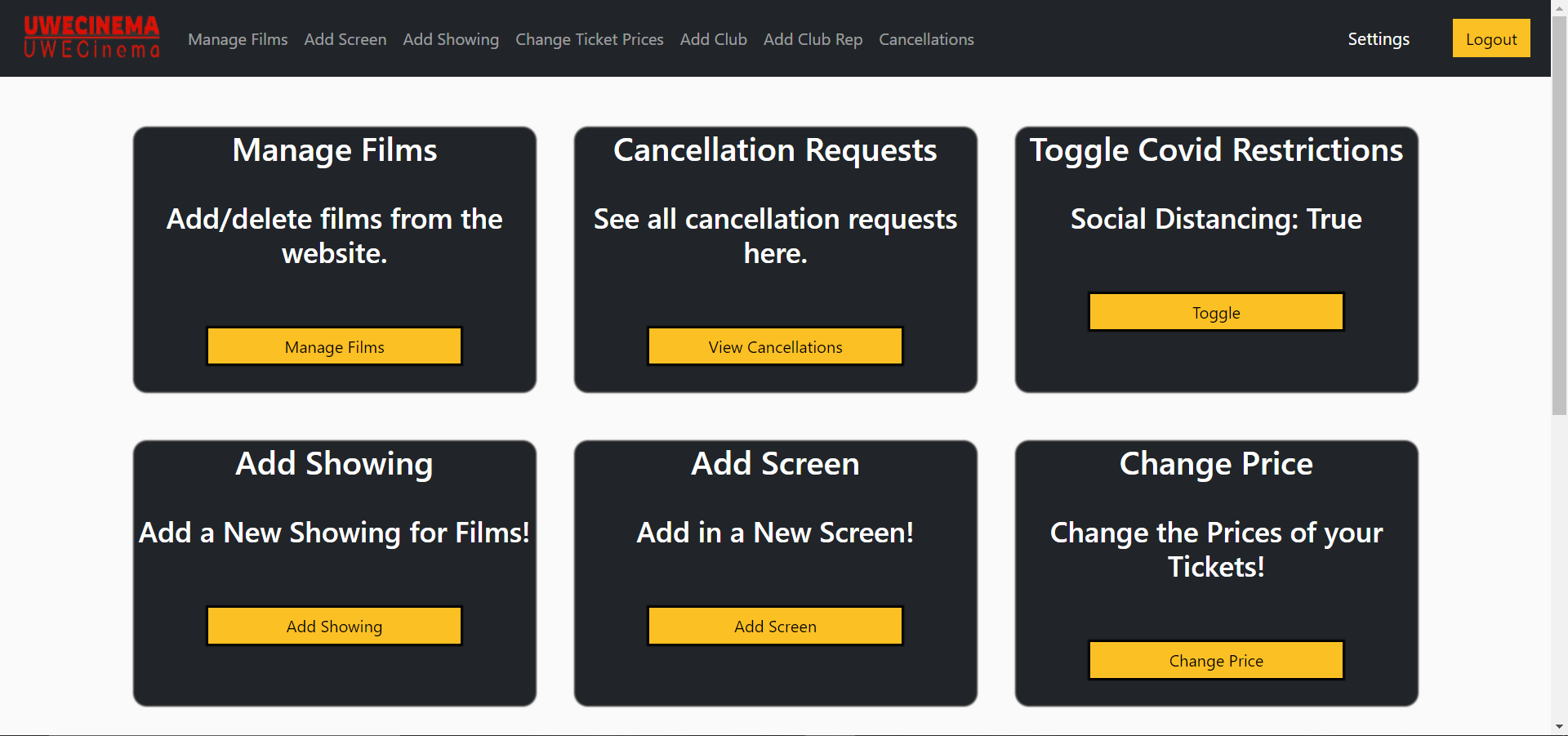Open Add Screen in the navbar
Viewport: 1568px width, 736px height.
click(x=345, y=39)
